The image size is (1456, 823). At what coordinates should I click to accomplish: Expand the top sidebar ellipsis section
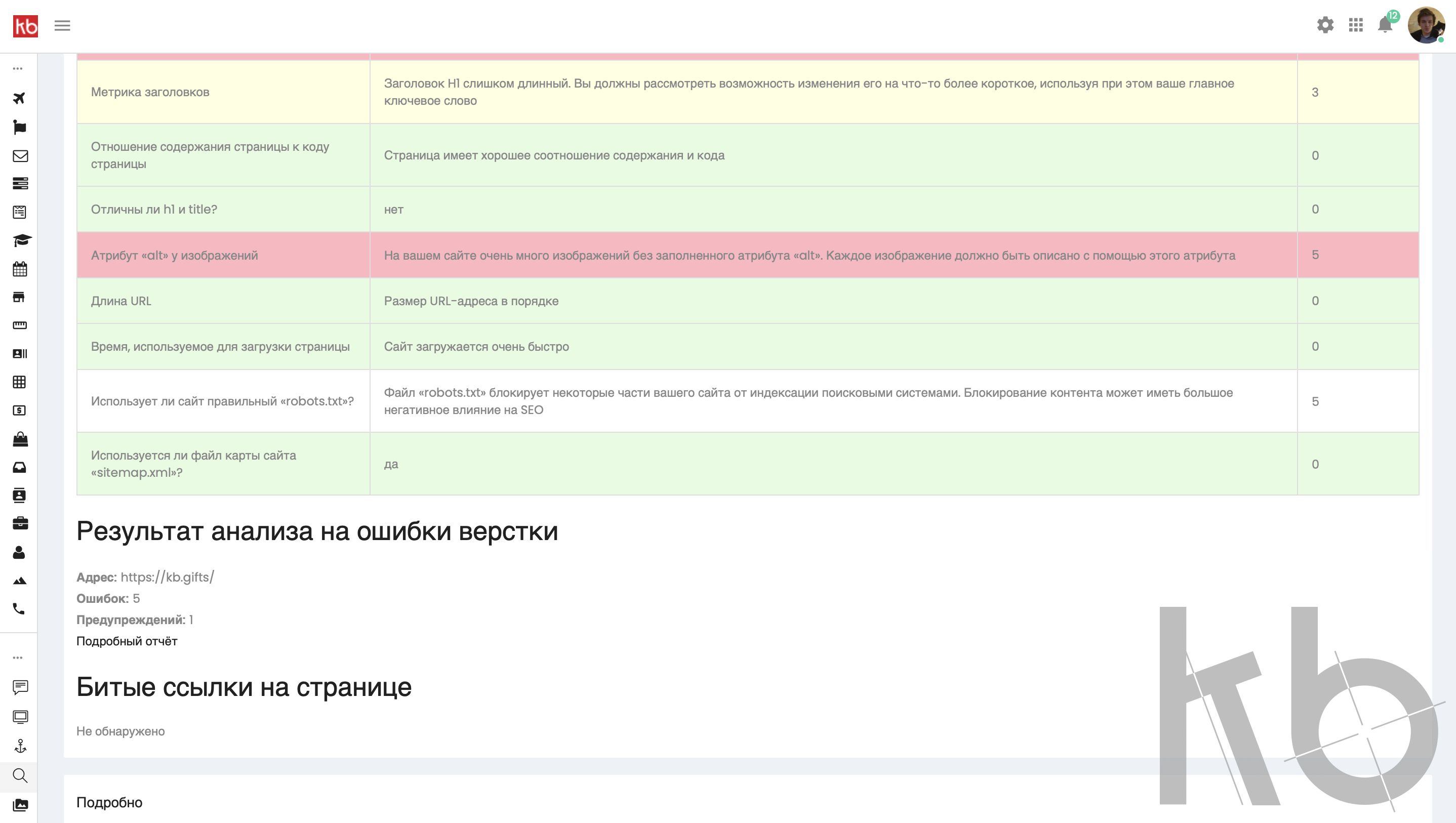pyautogui.click(x=18, y=69)
